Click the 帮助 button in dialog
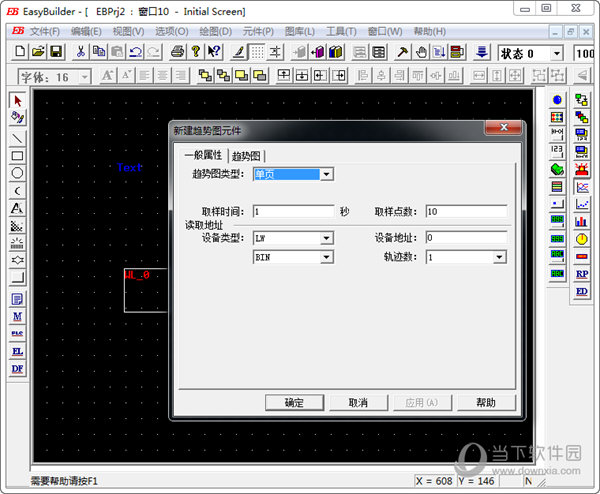The image size is (600, 494). [x=486, y=403]
